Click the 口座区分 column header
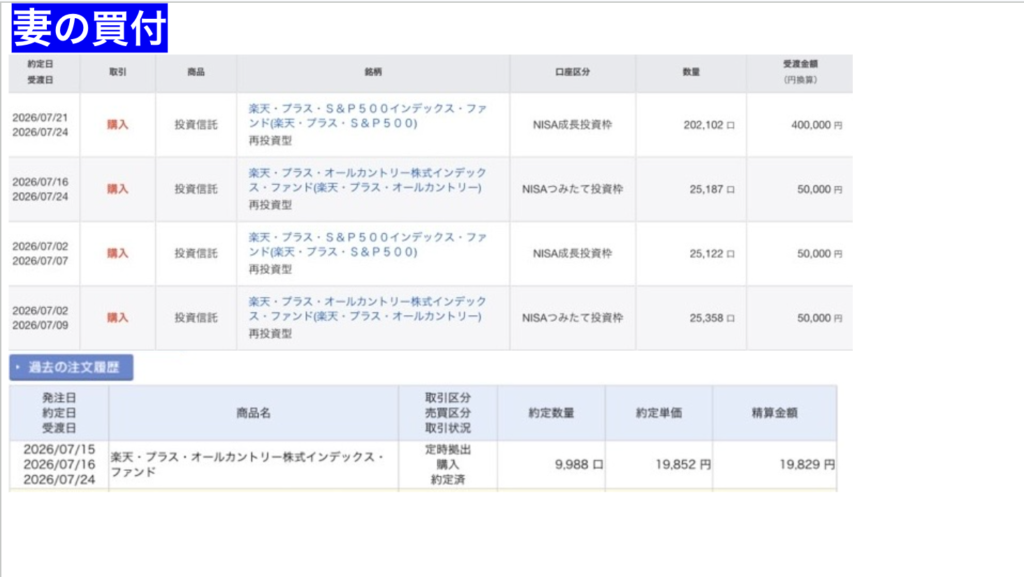This screenshot has width=1024, height=577. tap(572, 72)
